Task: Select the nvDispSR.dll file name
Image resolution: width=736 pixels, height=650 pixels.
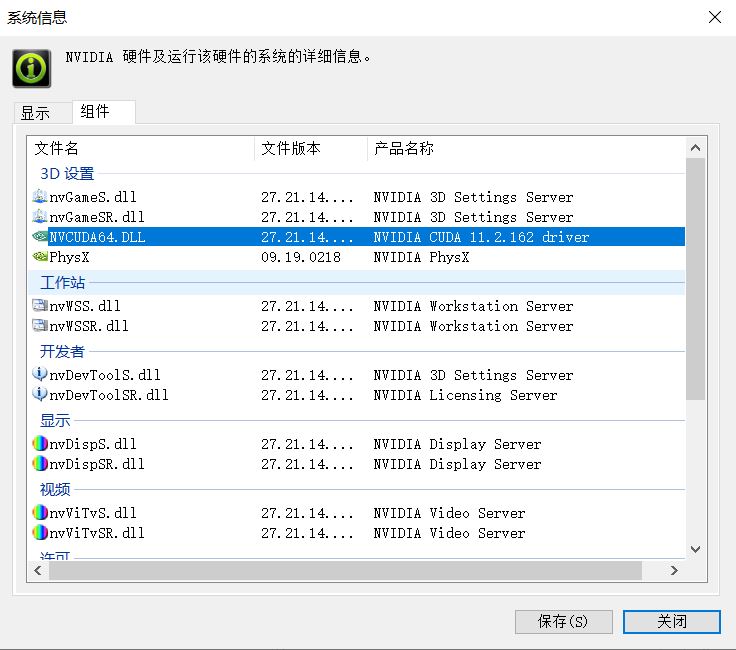Action: click(x=97, y=464)
